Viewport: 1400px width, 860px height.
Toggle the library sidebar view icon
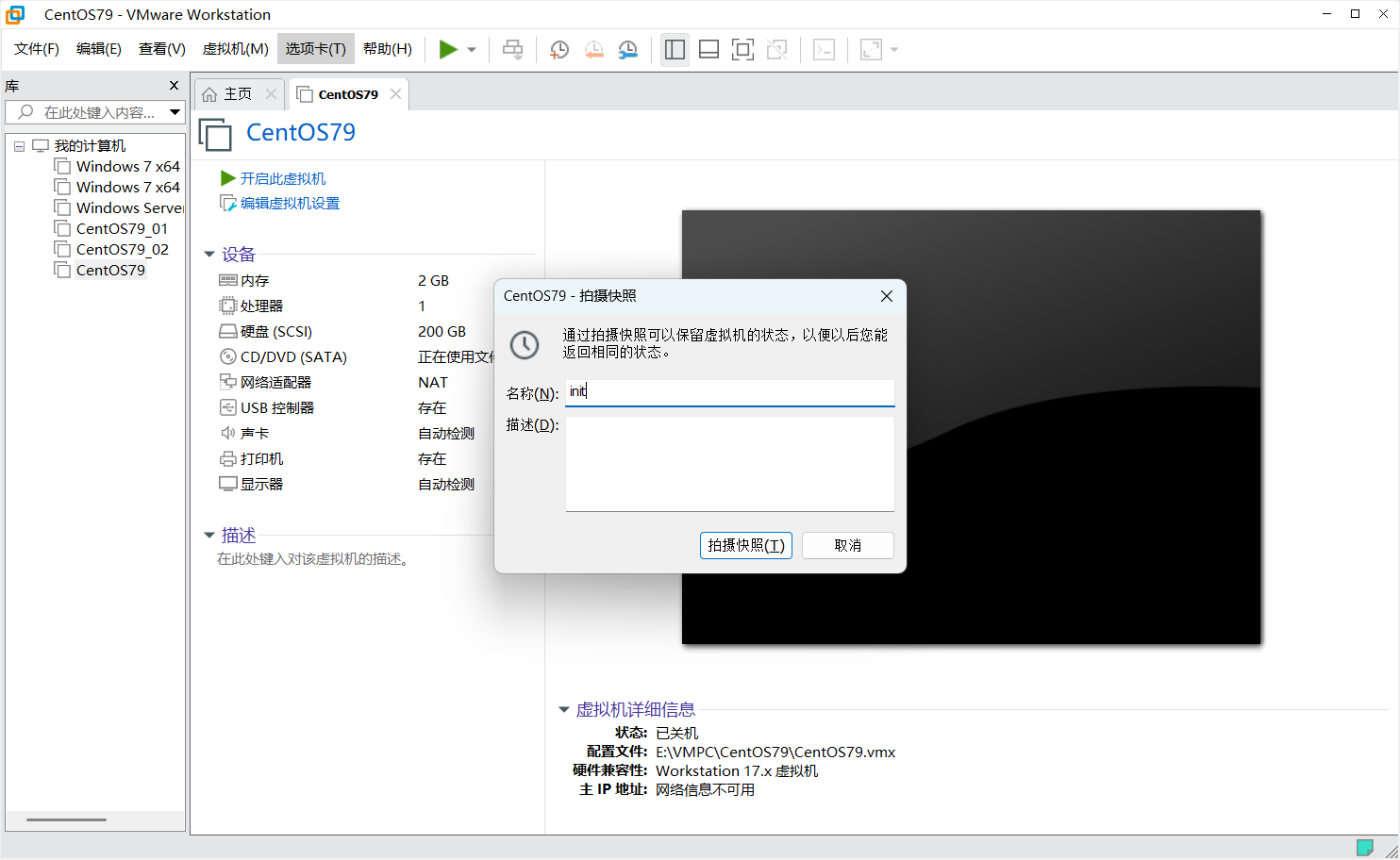tap(675, 50)
